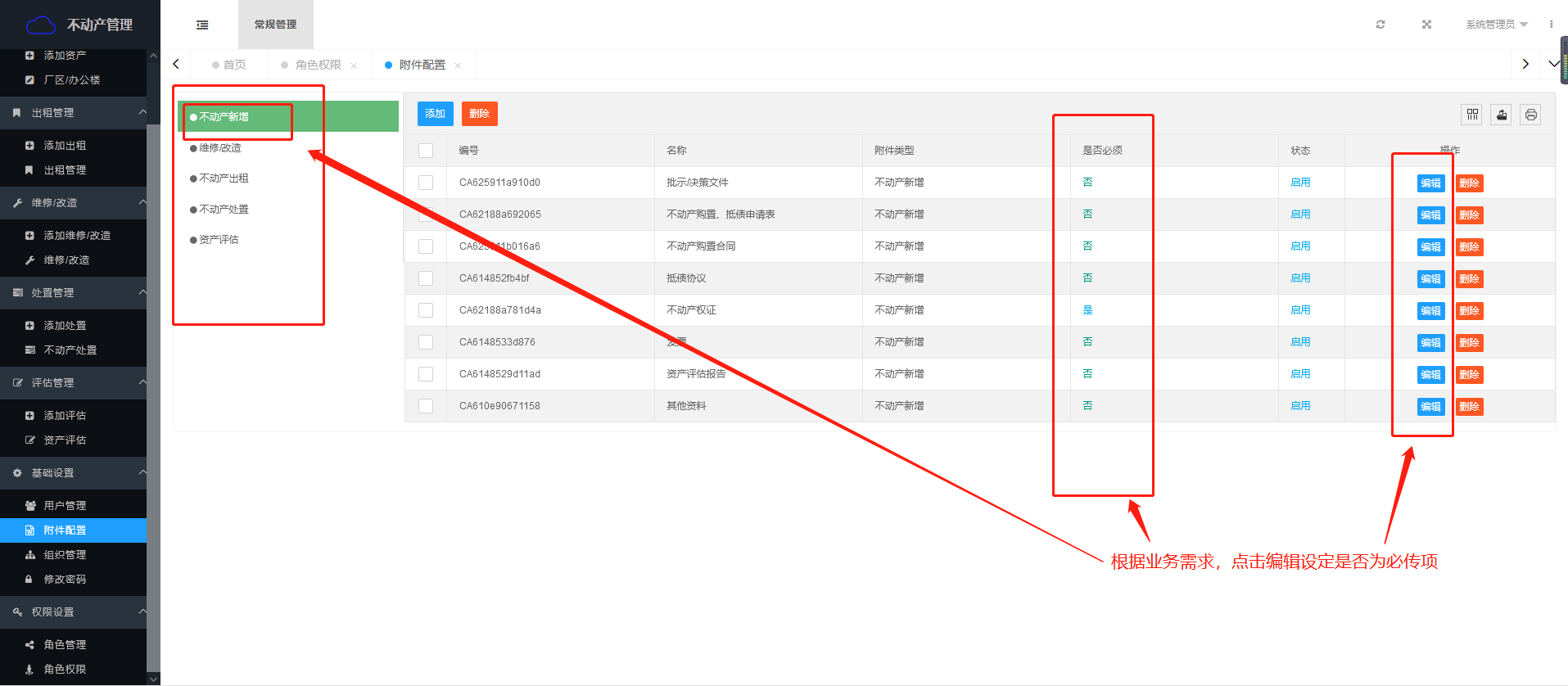Delete the 其他资料 row
Image resolution: width=1568 pixels, height=686 pixels.
point(1470,407)
